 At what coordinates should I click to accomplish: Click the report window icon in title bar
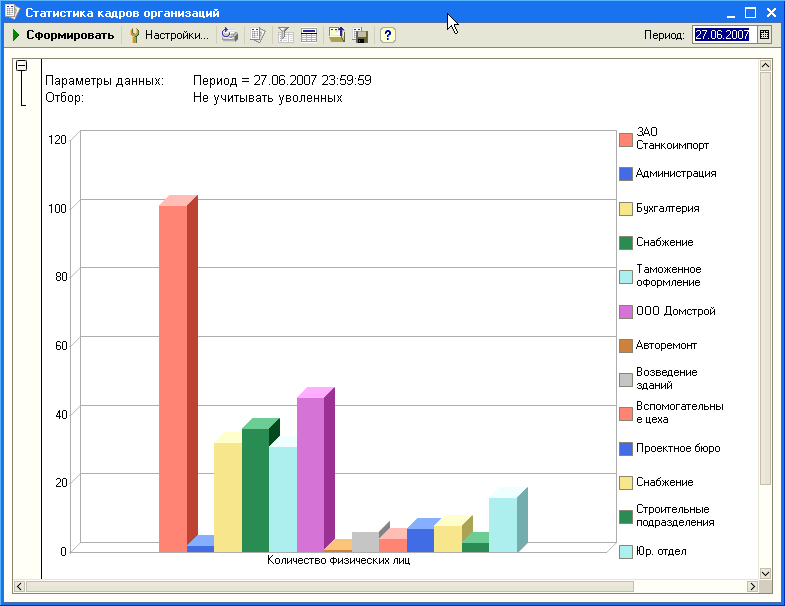pyautogui.click(x=12, y=12)
